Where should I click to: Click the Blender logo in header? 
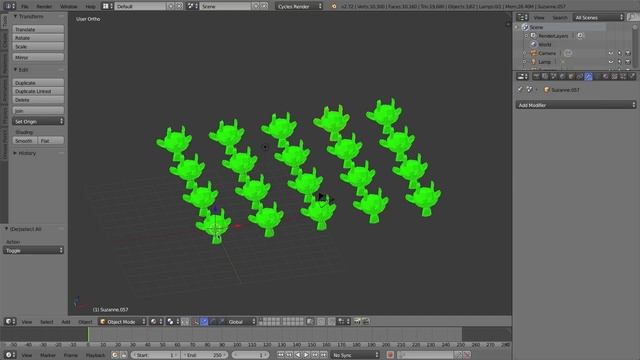pyautogui.click(x=334, y=6)
